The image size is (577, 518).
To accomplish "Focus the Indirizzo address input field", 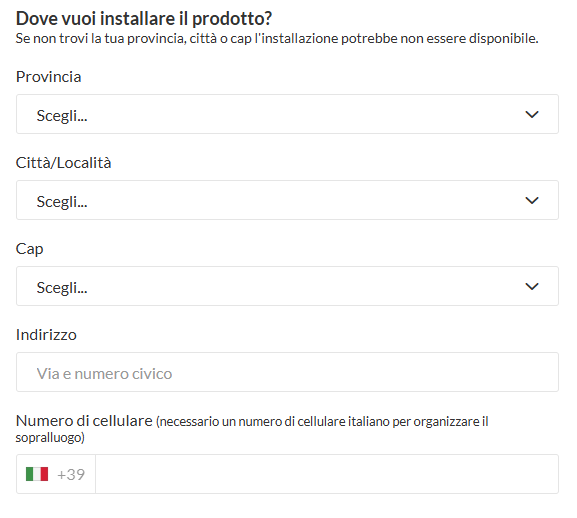I will pos(287,372).
